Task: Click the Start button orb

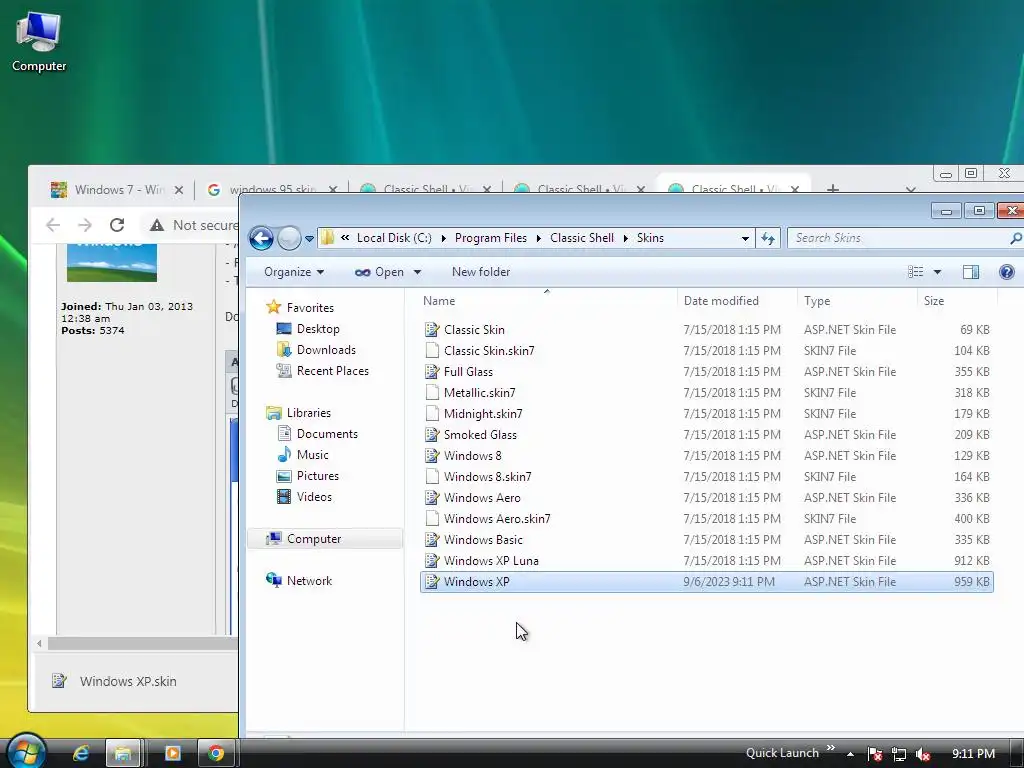Action: click(x=27, y=752)
